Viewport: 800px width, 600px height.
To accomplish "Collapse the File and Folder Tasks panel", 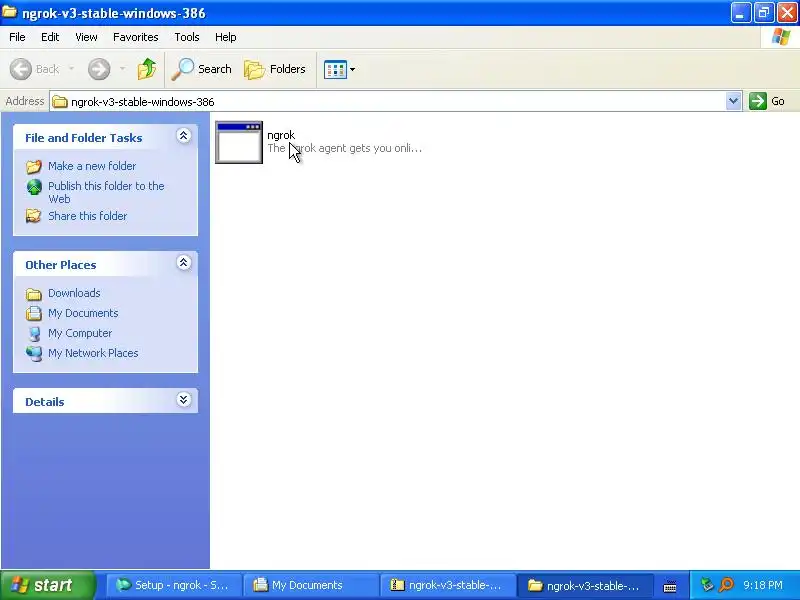I will coord(184,136).
